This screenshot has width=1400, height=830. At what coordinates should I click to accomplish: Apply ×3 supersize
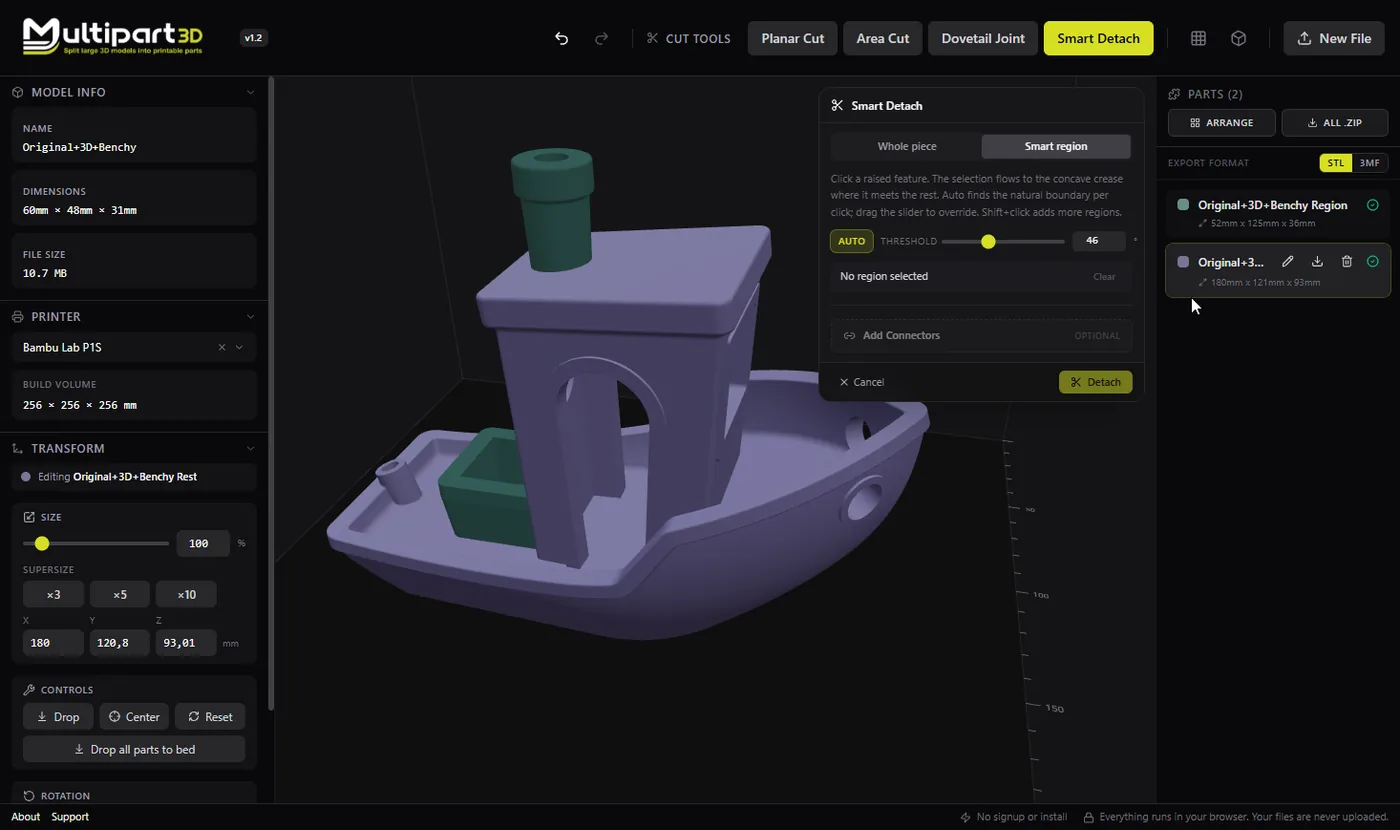point(53,594)
